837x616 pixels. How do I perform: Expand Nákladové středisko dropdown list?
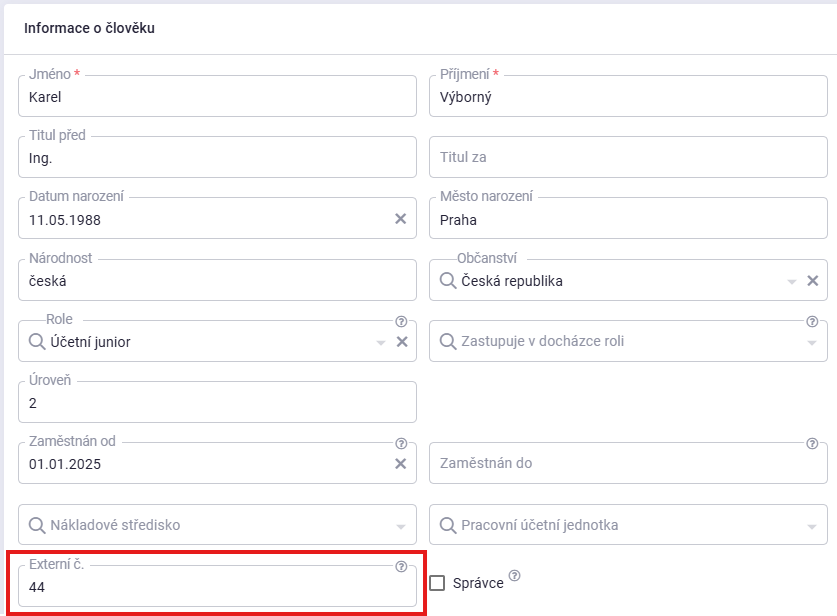click(400, 526)
